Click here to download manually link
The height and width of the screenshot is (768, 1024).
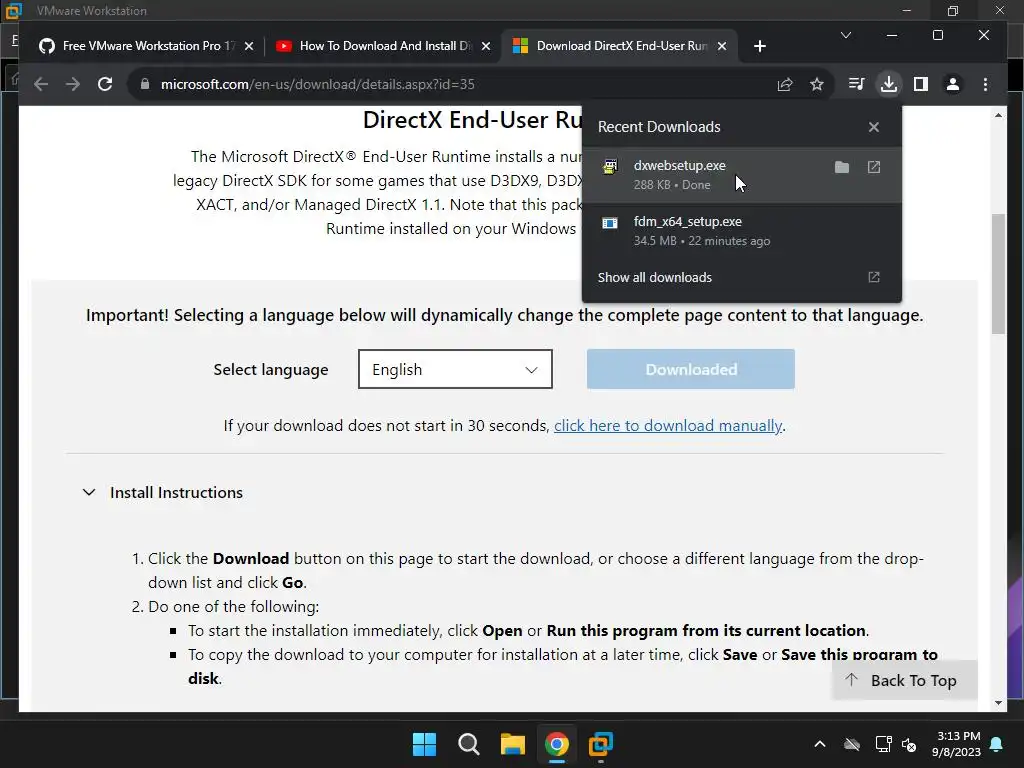(667, 426)
